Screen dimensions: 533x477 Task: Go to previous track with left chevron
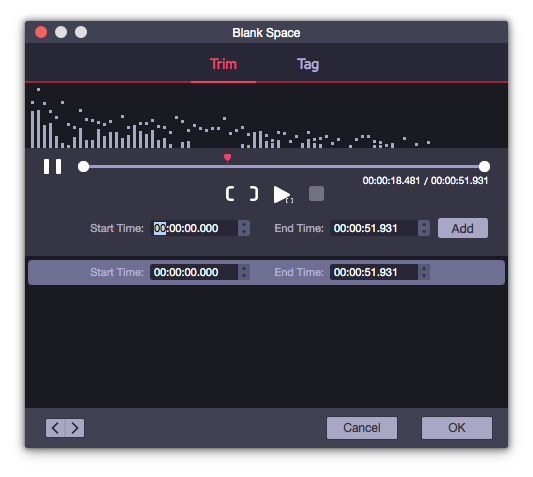point(55,428)
